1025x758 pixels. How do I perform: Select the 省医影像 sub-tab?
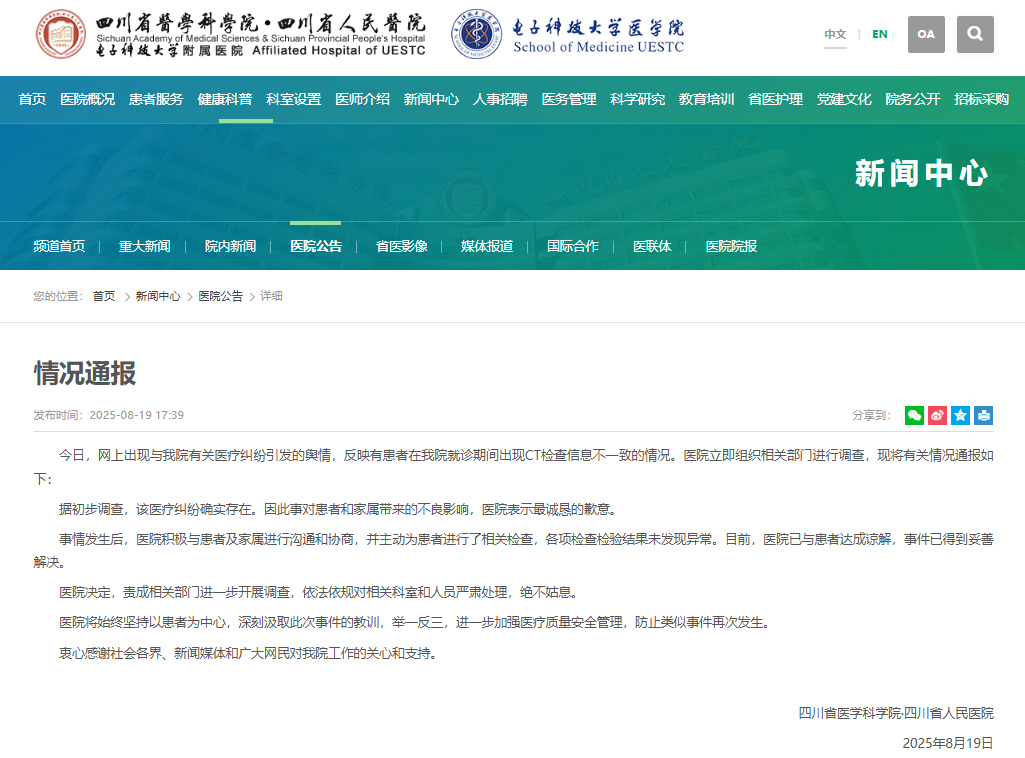401,246
